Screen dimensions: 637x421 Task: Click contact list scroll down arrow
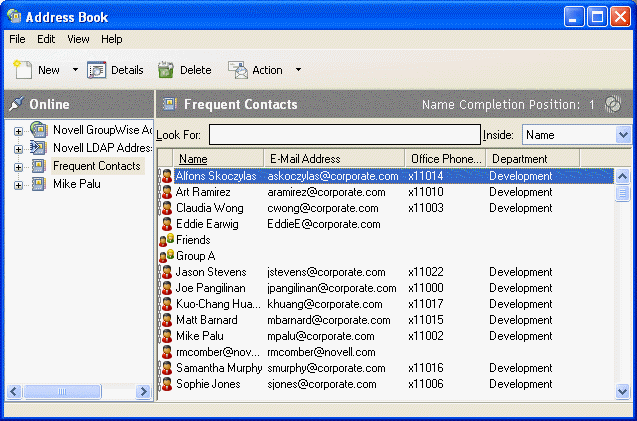coord(622,391)
